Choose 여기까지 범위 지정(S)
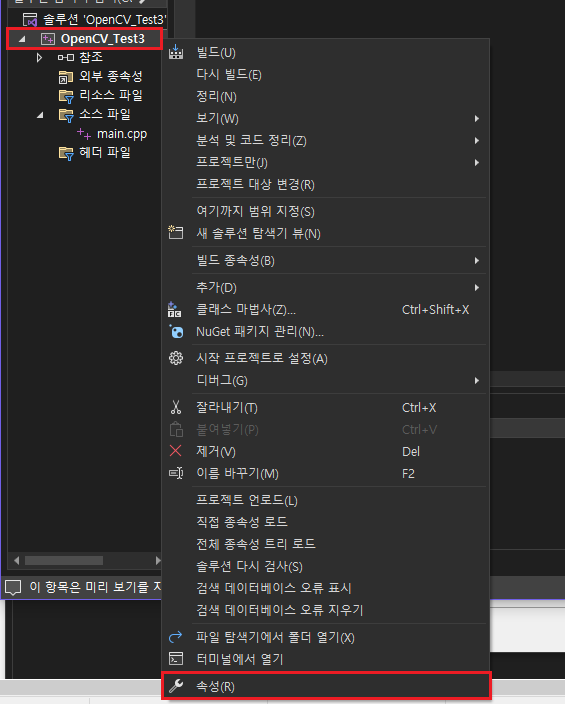The image size is (565, 704). (x=326, y=211)
